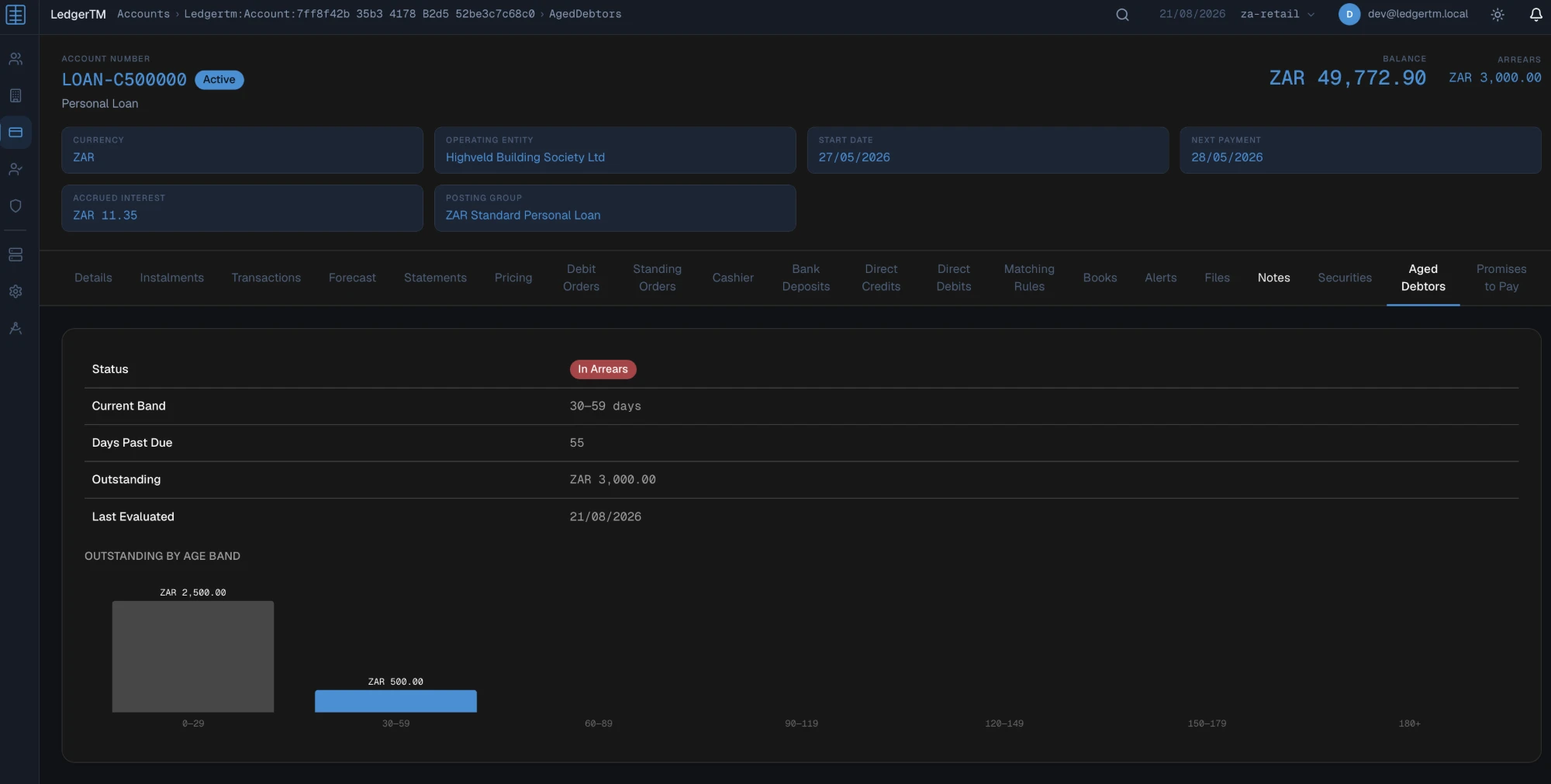The height and width of the screenshot is (784, 1551).
Task: Open the Bank Deposits tab
Action: tap(806, 278)
